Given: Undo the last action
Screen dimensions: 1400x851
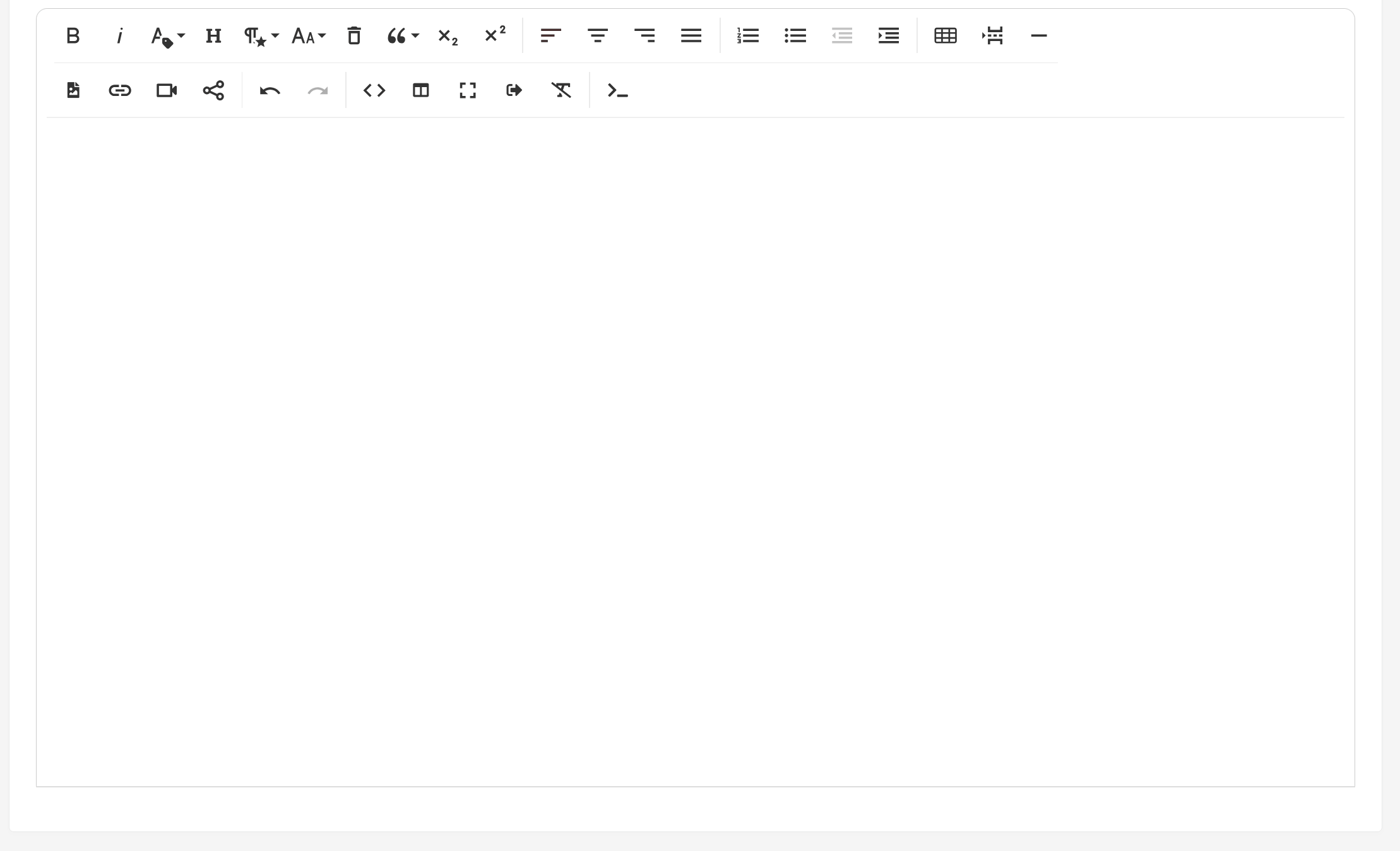Looking at the screenshot, I should [270, 91].
